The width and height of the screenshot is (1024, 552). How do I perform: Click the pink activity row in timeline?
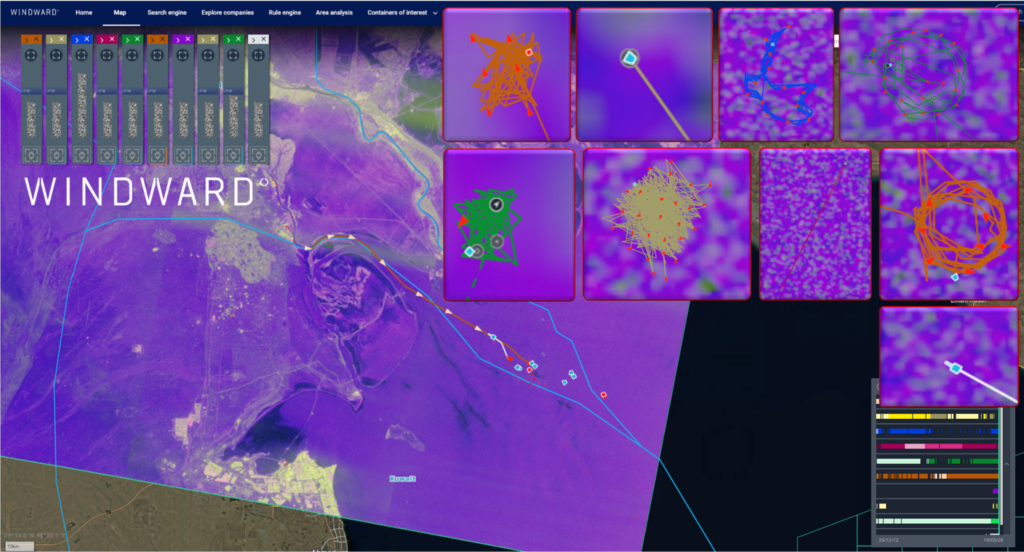939,446
